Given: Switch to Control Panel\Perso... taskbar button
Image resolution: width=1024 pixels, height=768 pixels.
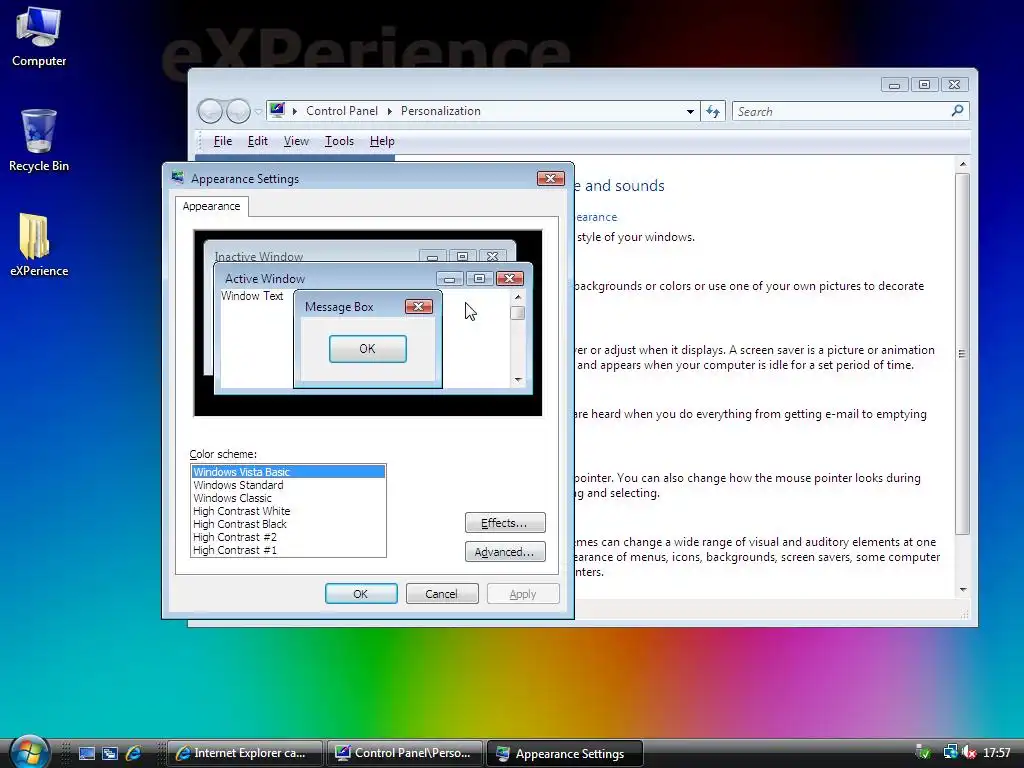Looking at the screenshot, I should click(405, 753).
